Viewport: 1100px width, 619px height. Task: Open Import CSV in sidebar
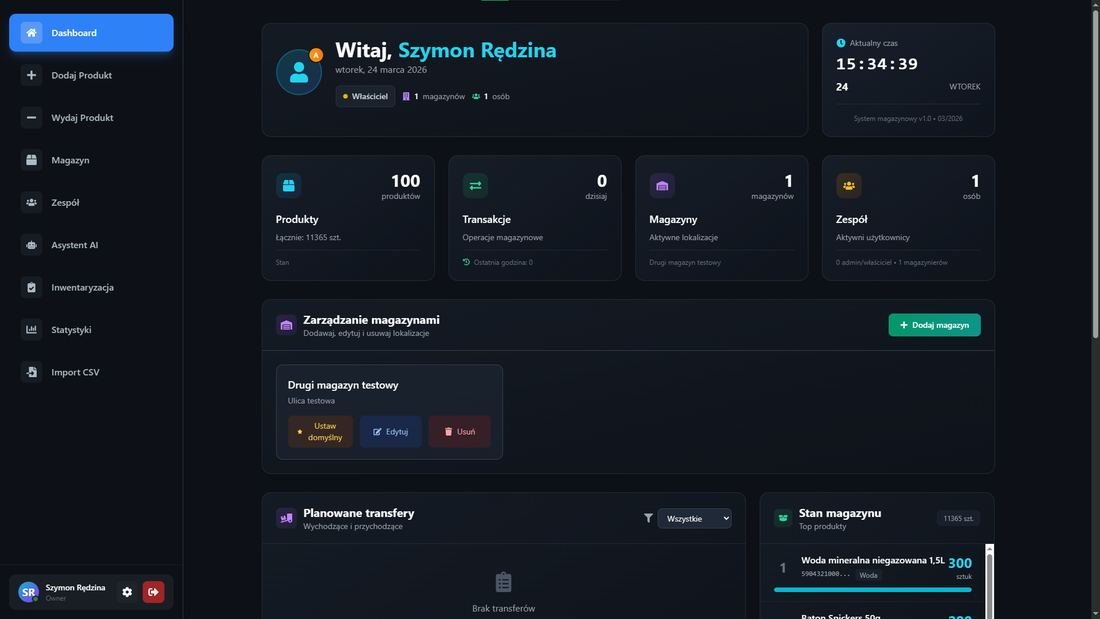click(x=91, y=372)
